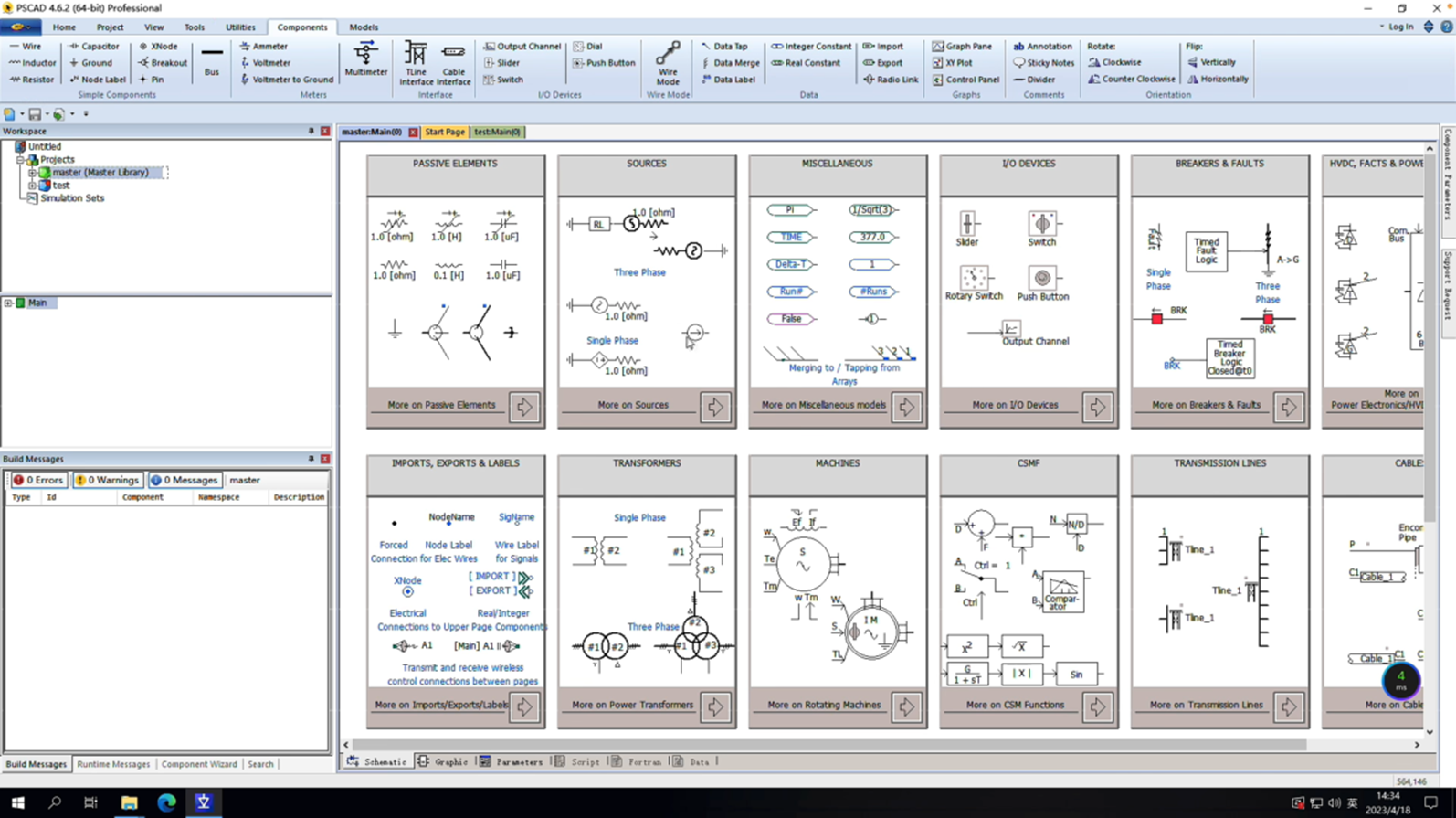Image resolution: width=1456 pixels, height=818 pixels.
Task: Insert an Inductor component
Action: coord(32,63)
